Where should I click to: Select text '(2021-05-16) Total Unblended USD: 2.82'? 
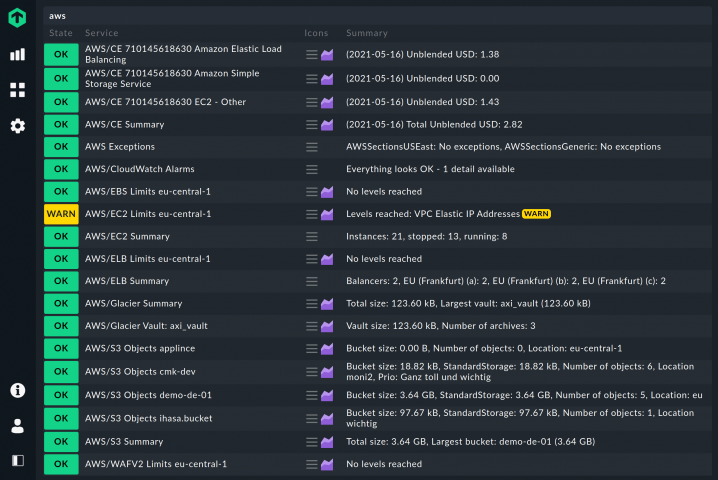[434, 125]
